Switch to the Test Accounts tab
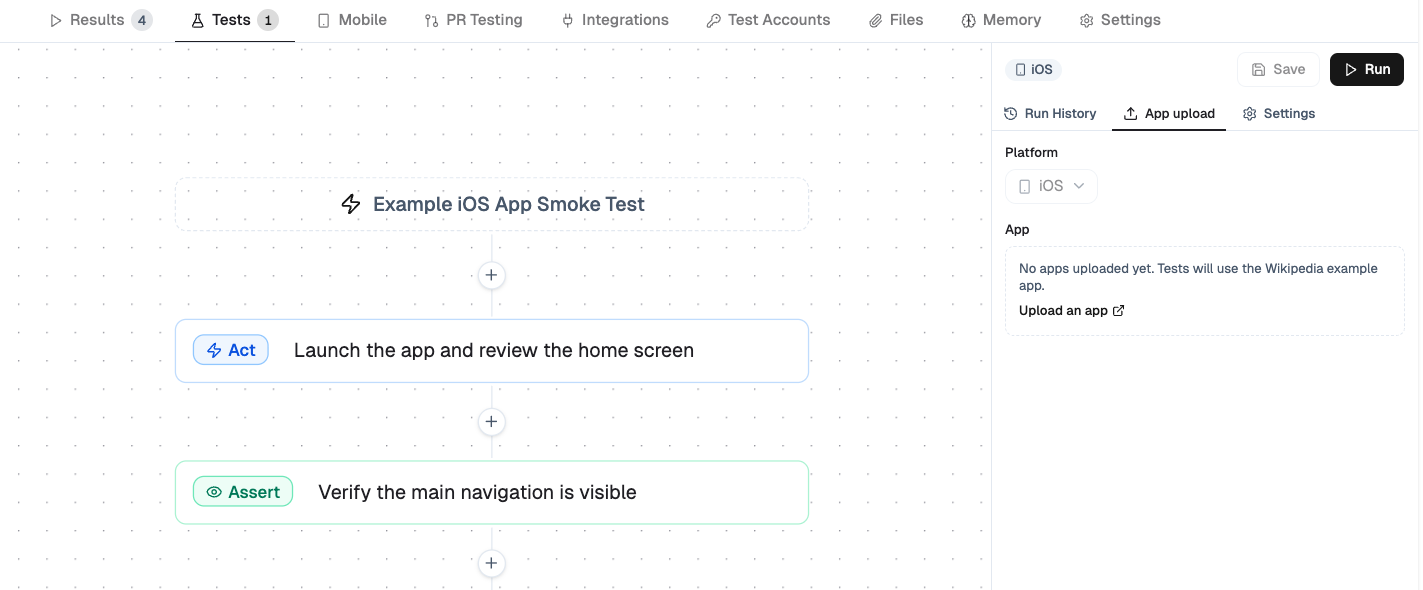This screenshot has height=590, width=1423. pyautogui.click(x=768, y=19)
